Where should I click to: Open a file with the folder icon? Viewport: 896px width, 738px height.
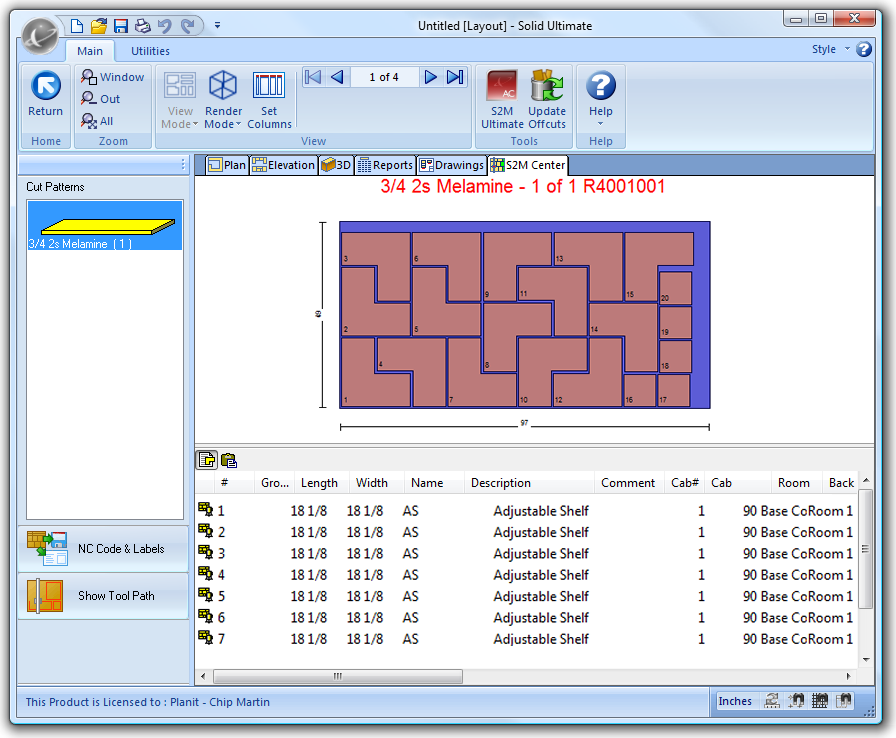pos(99,26)
